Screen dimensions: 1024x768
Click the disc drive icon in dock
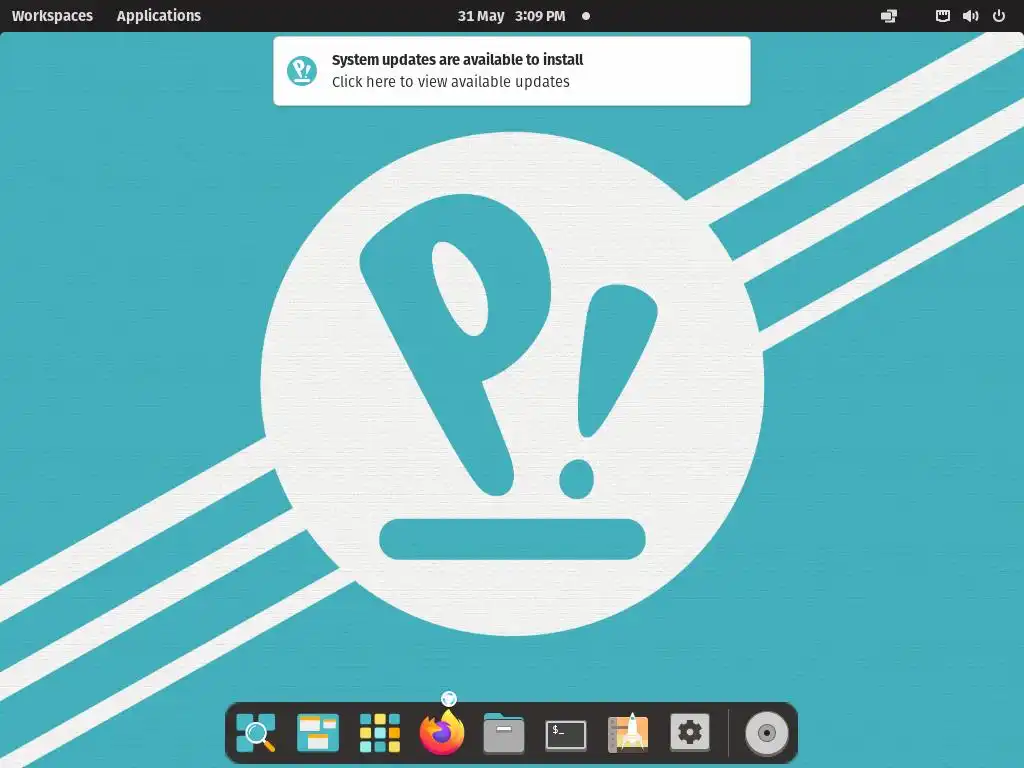coord(767,733)
